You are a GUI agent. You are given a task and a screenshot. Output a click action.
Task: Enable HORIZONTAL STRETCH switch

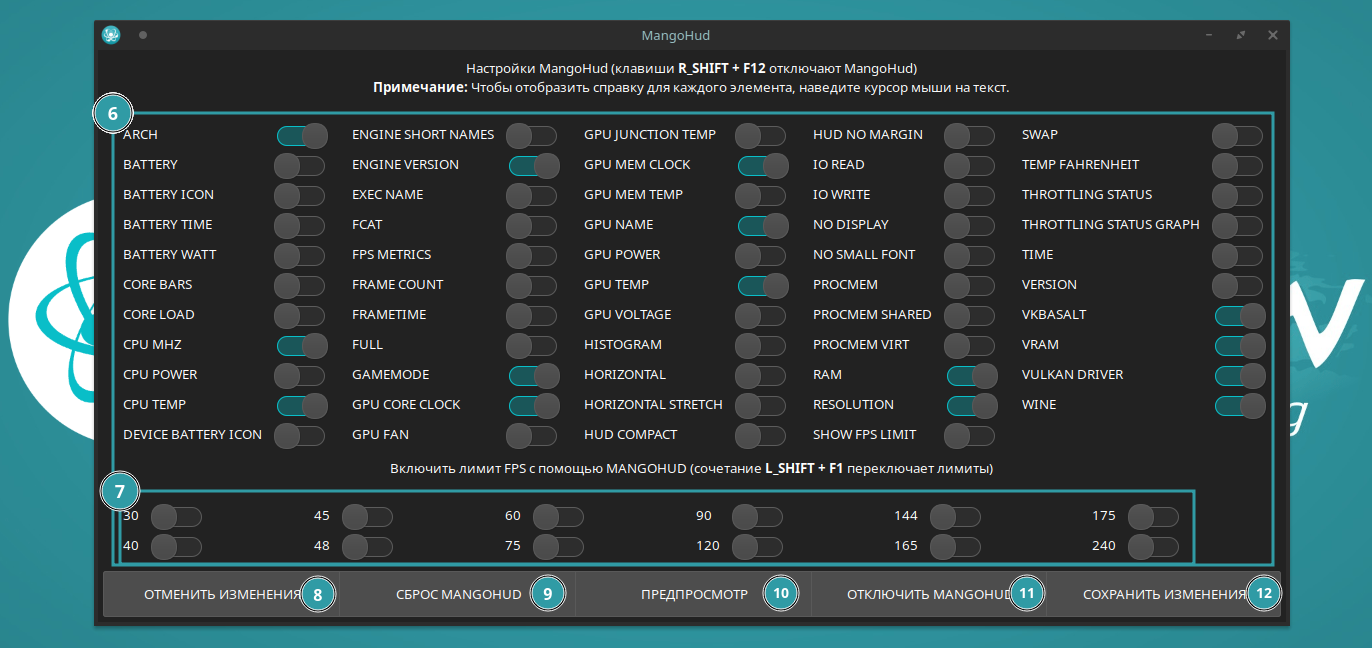(x=761, y=405)
